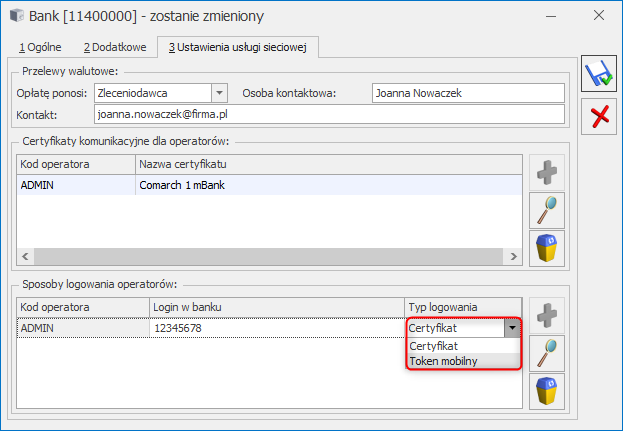The height and width of the screenshot is (431, 623).
Task: Delete login method using trash bin icon
Action: pyautogui.click(x=546, y=390)
